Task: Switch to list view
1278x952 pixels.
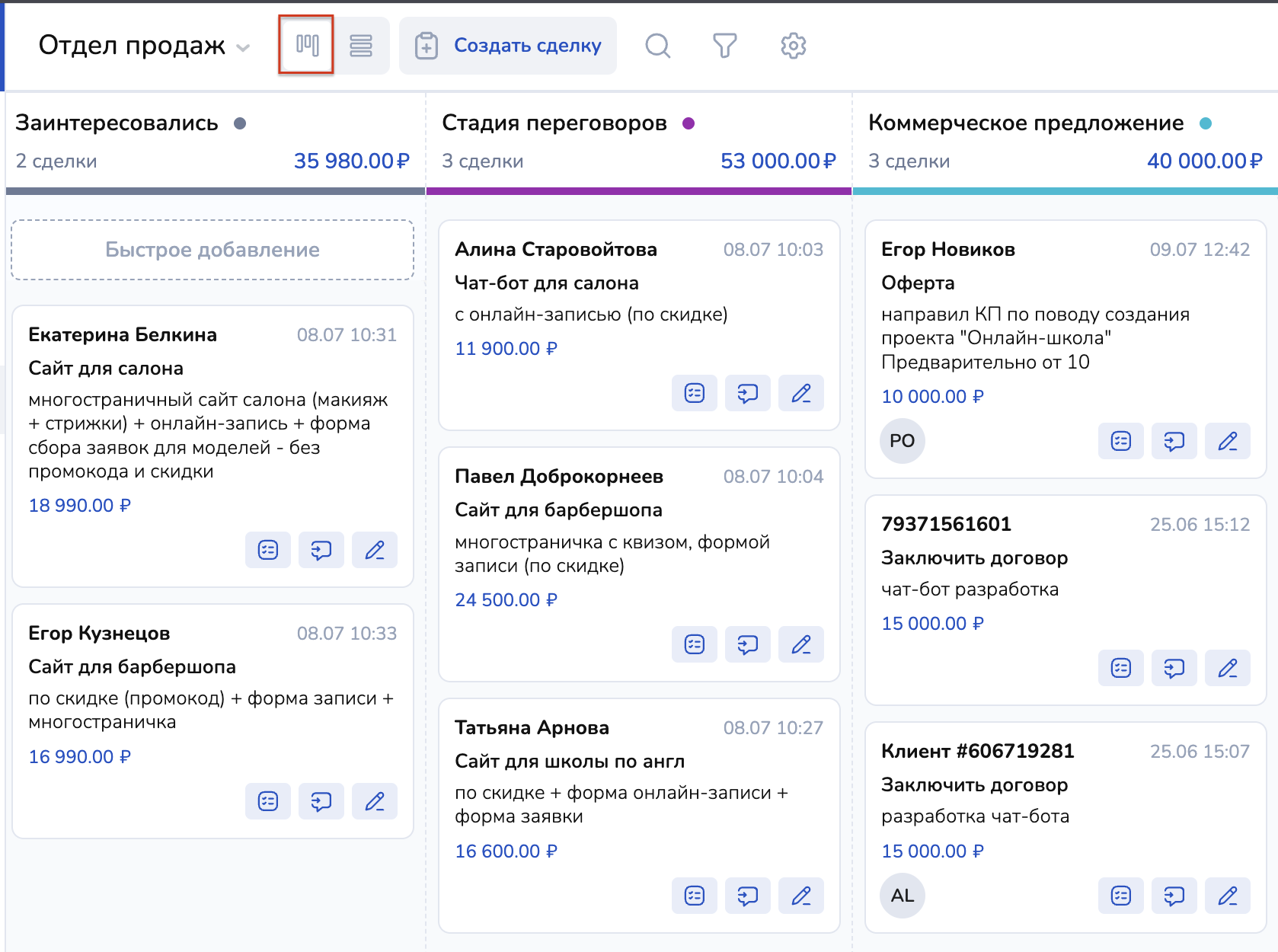Action: point(361,46)
